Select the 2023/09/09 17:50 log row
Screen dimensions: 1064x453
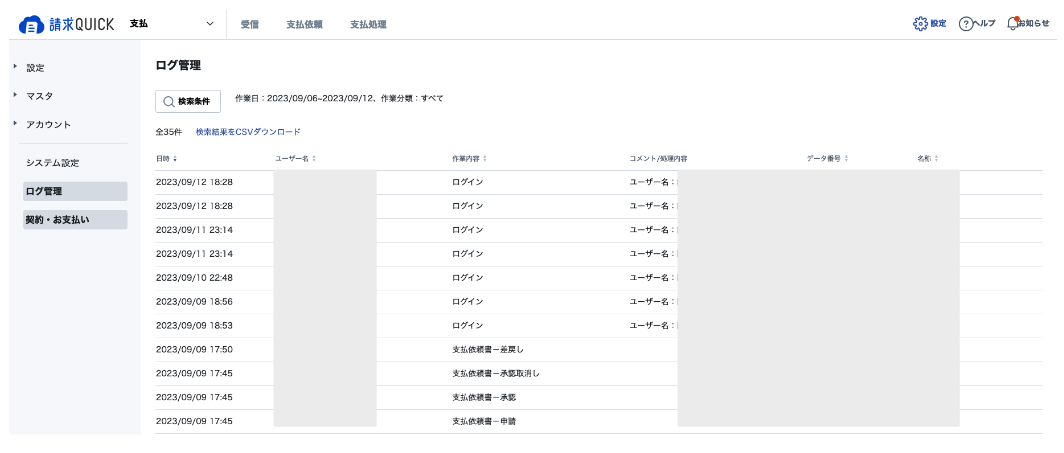598,350
